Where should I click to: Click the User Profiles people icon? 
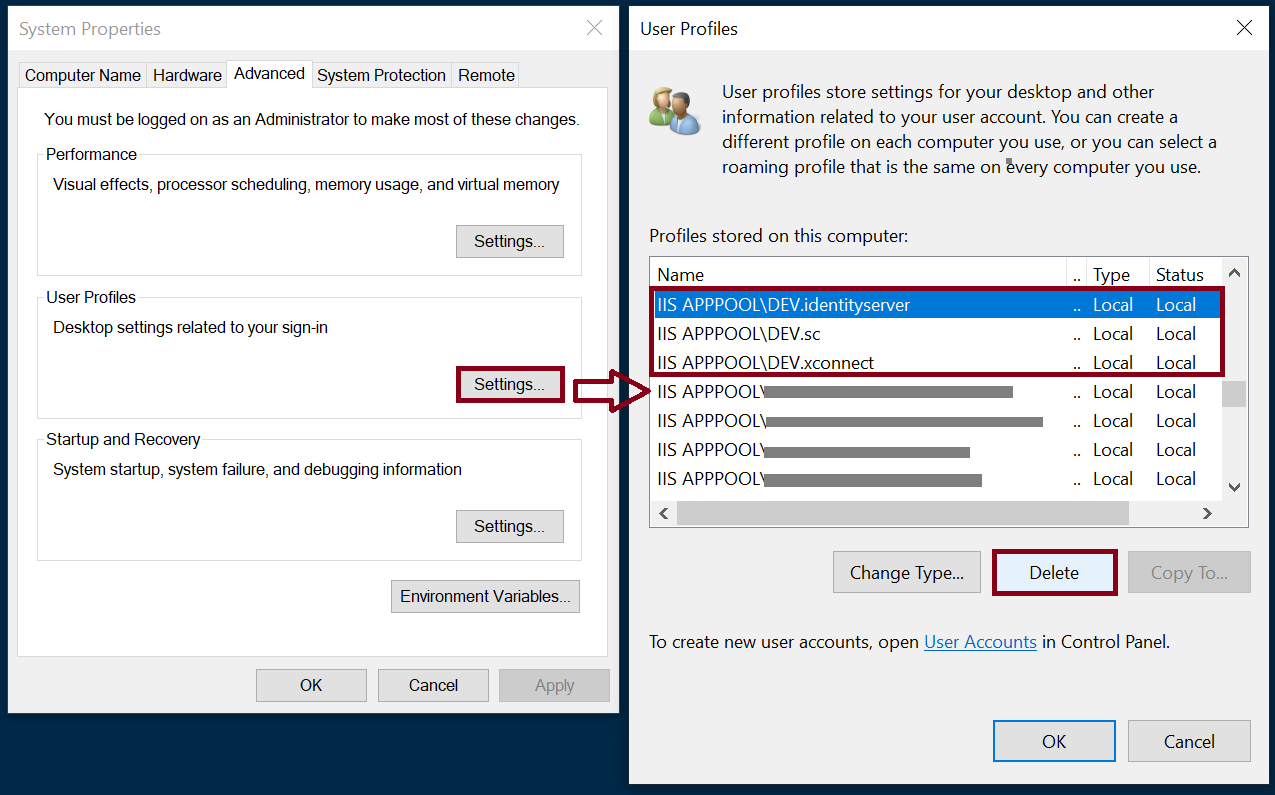coord(675,110)
